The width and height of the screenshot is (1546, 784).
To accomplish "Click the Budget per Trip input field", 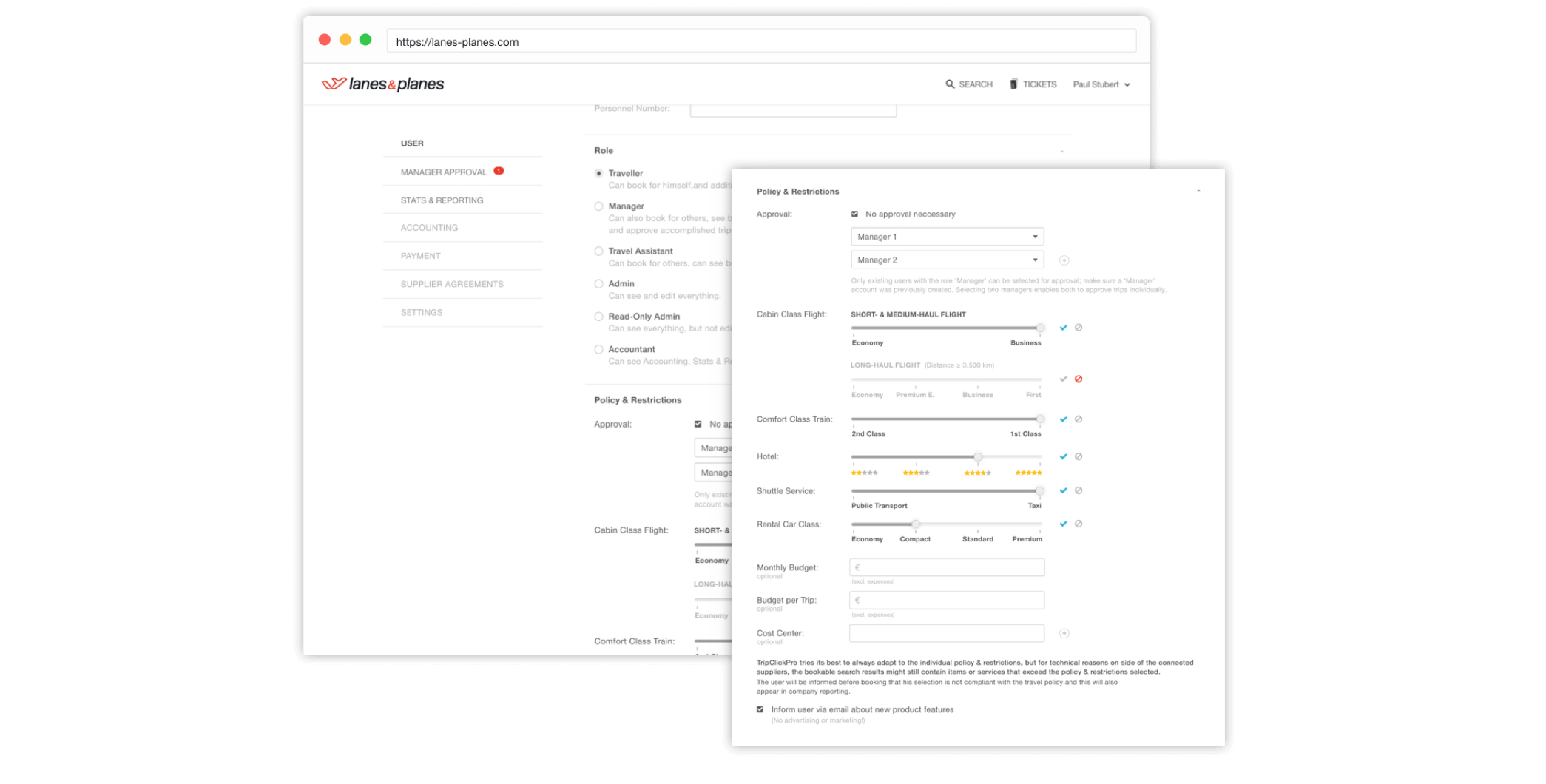I will (947, 600).
